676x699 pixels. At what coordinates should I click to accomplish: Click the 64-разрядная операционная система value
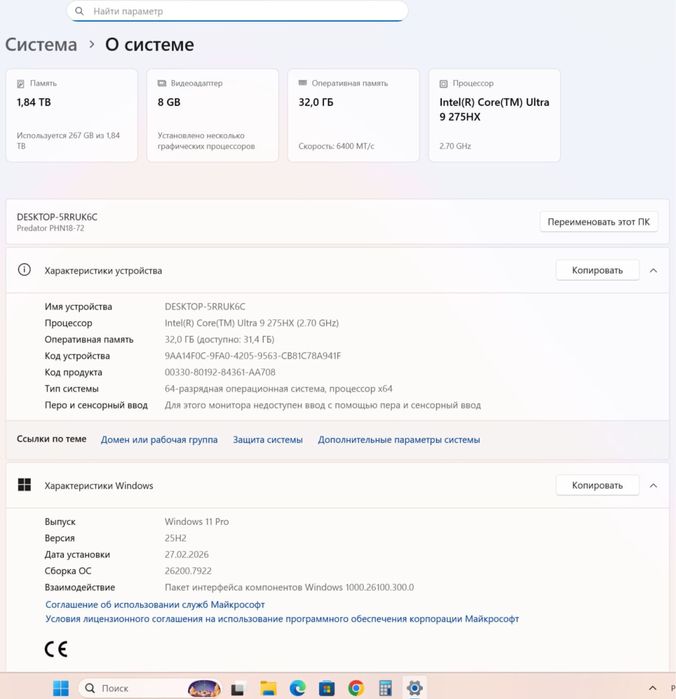click(x=278, y=389)
